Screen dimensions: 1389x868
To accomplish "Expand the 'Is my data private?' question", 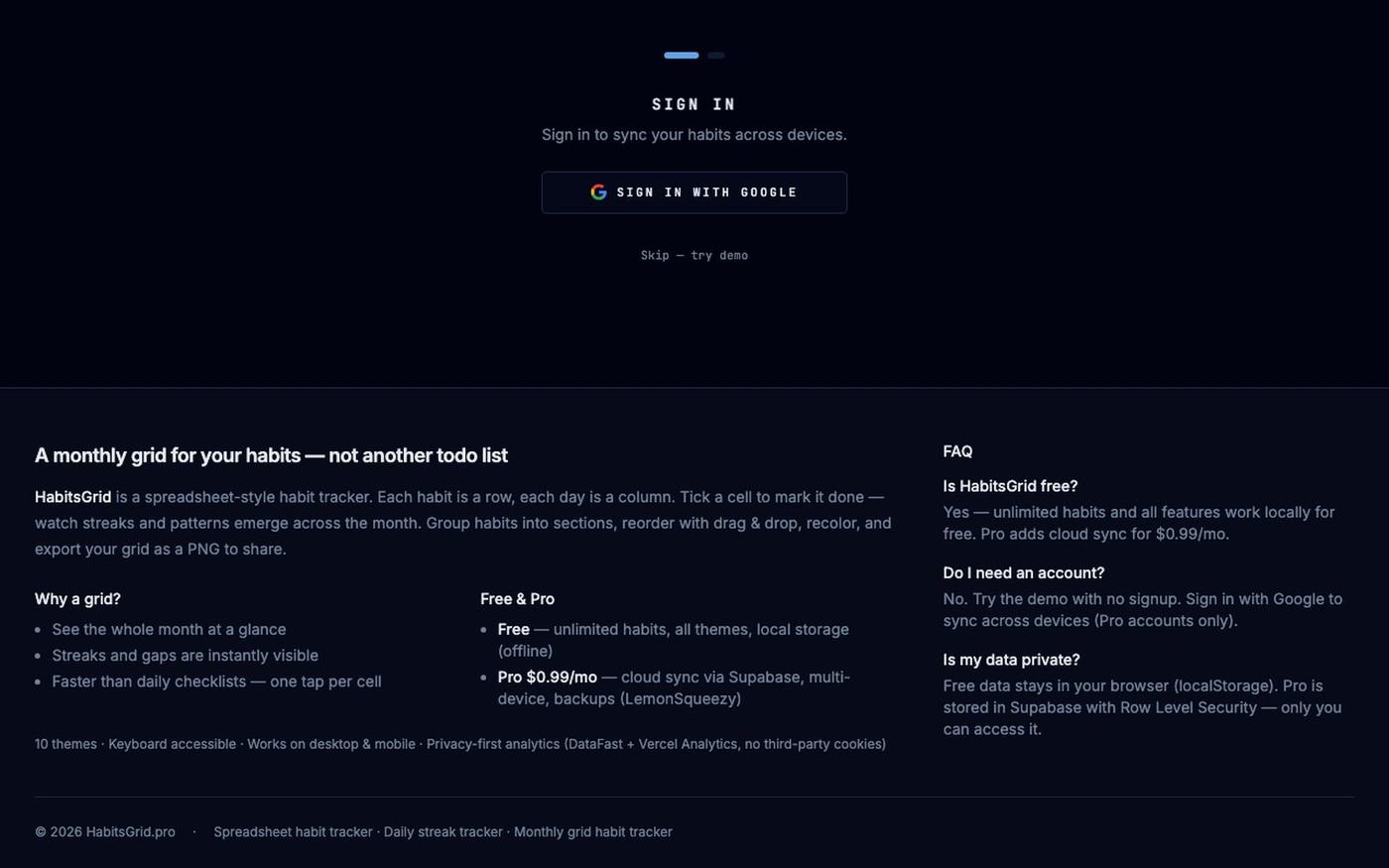I will [x=1011, y=660].
